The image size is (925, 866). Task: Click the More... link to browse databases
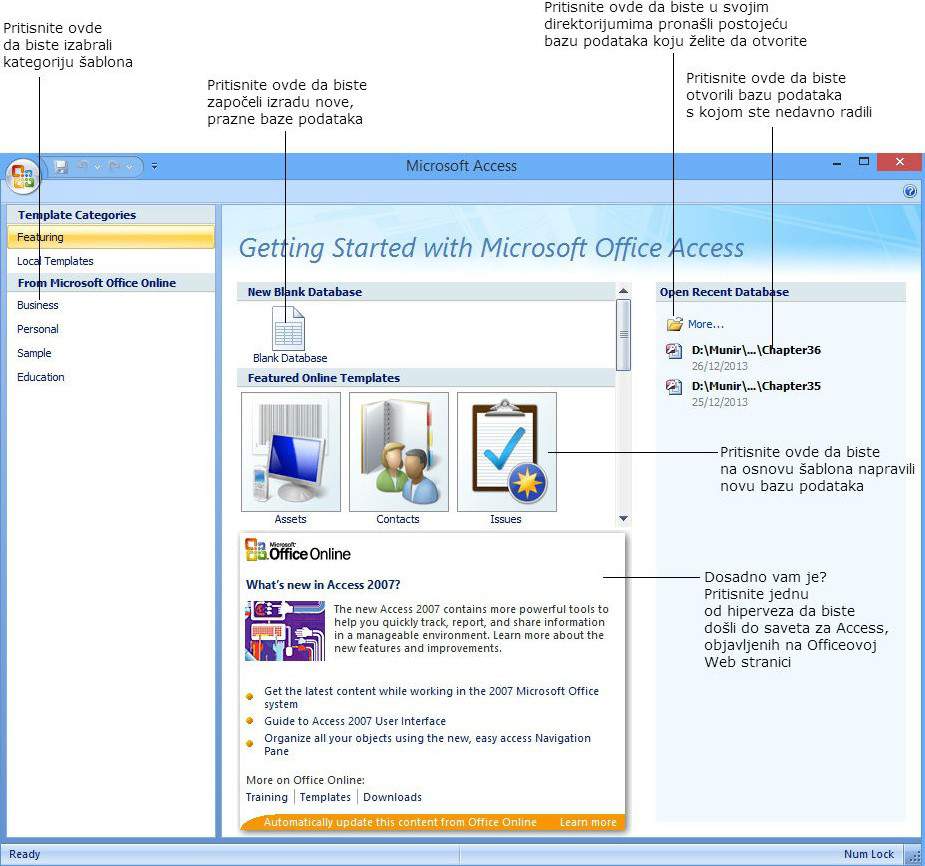pos(706,324)
